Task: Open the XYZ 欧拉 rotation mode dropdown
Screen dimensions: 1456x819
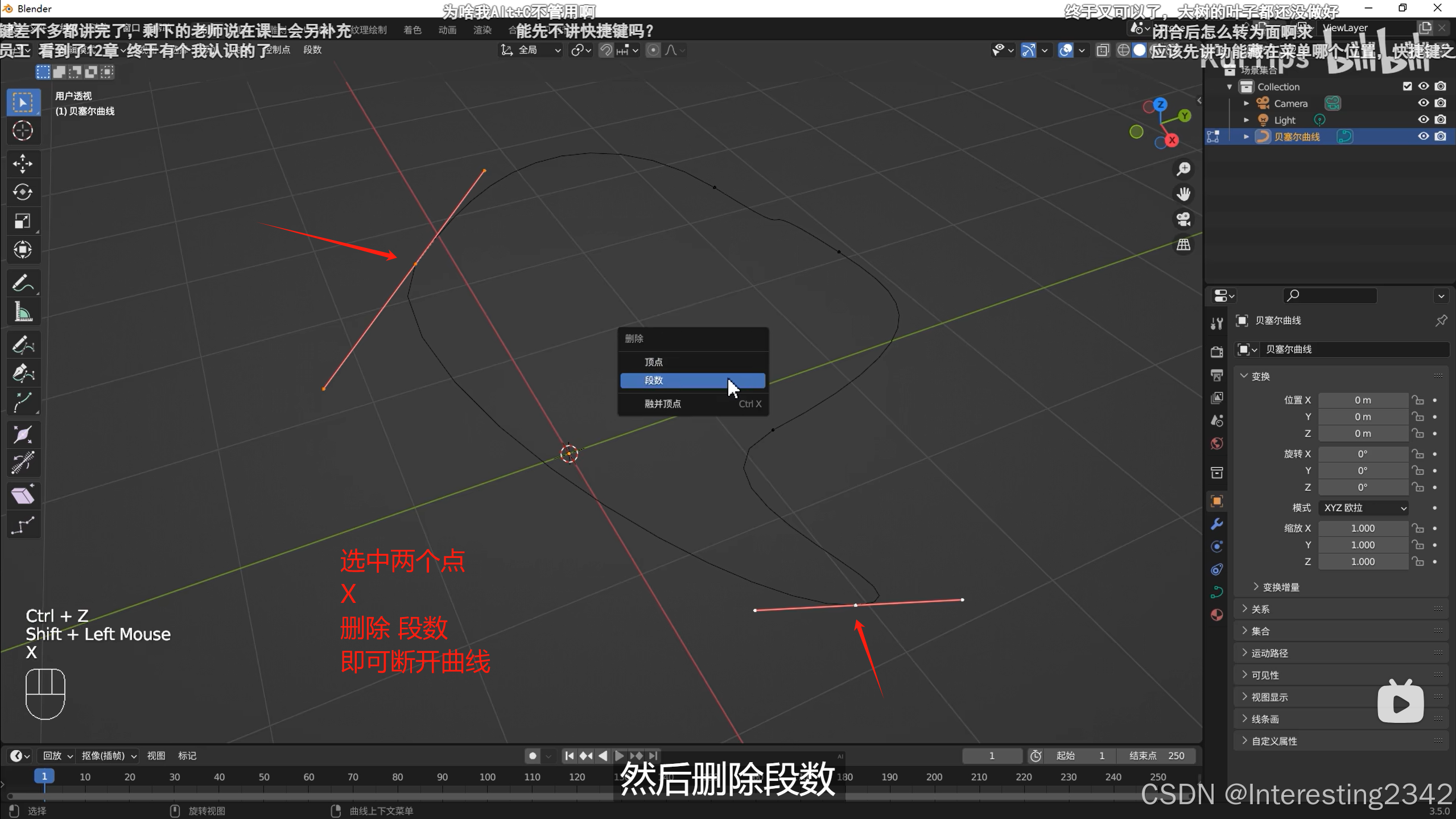Action: click(x=1364, y=508)
